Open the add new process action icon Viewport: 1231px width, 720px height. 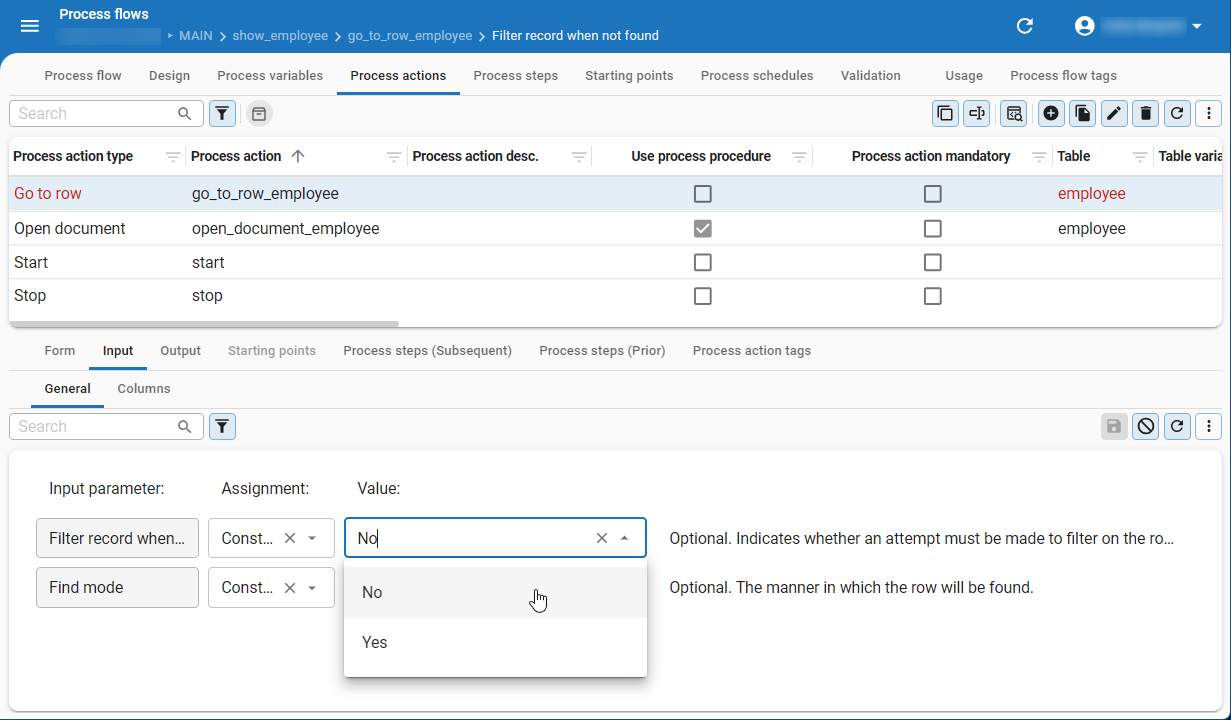pyautogui.click(x=1050, y=113)
